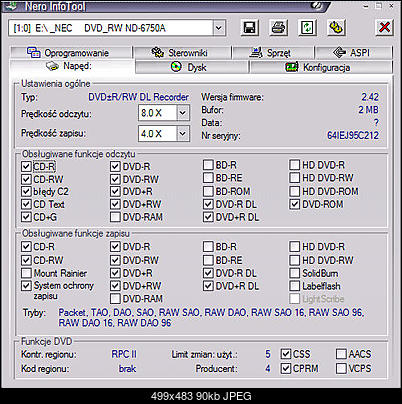Expand the Prędkość odczytu speed dropdown

pyautogui.click(x=183, y=113)
